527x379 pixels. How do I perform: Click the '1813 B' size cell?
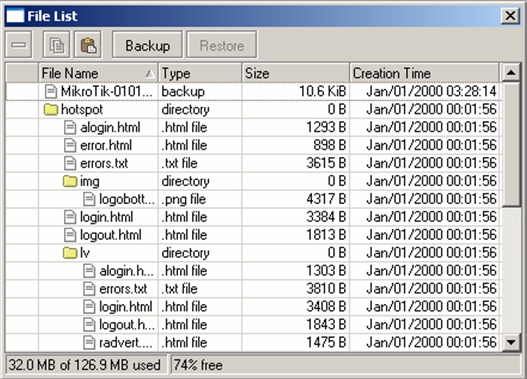tap(326, 235)
